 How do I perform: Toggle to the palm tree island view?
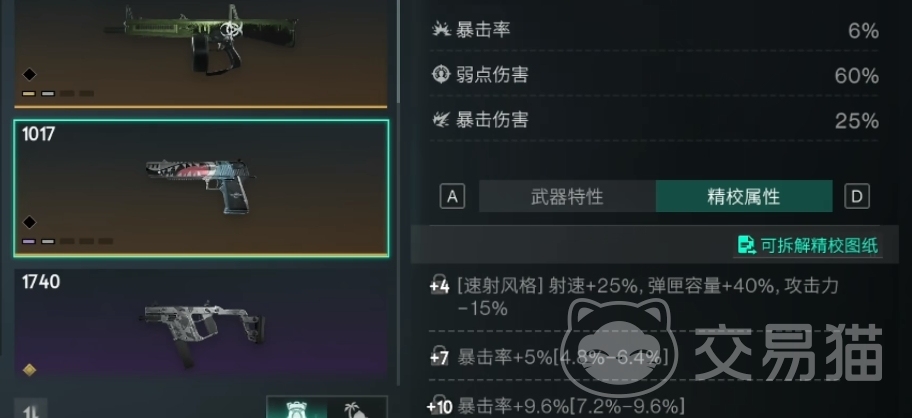(x=358, y=408)
